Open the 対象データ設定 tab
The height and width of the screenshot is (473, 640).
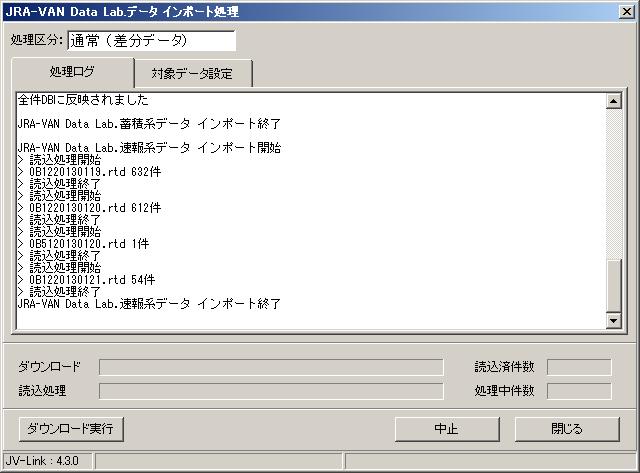pyautogui.click(x=193, y=73)
